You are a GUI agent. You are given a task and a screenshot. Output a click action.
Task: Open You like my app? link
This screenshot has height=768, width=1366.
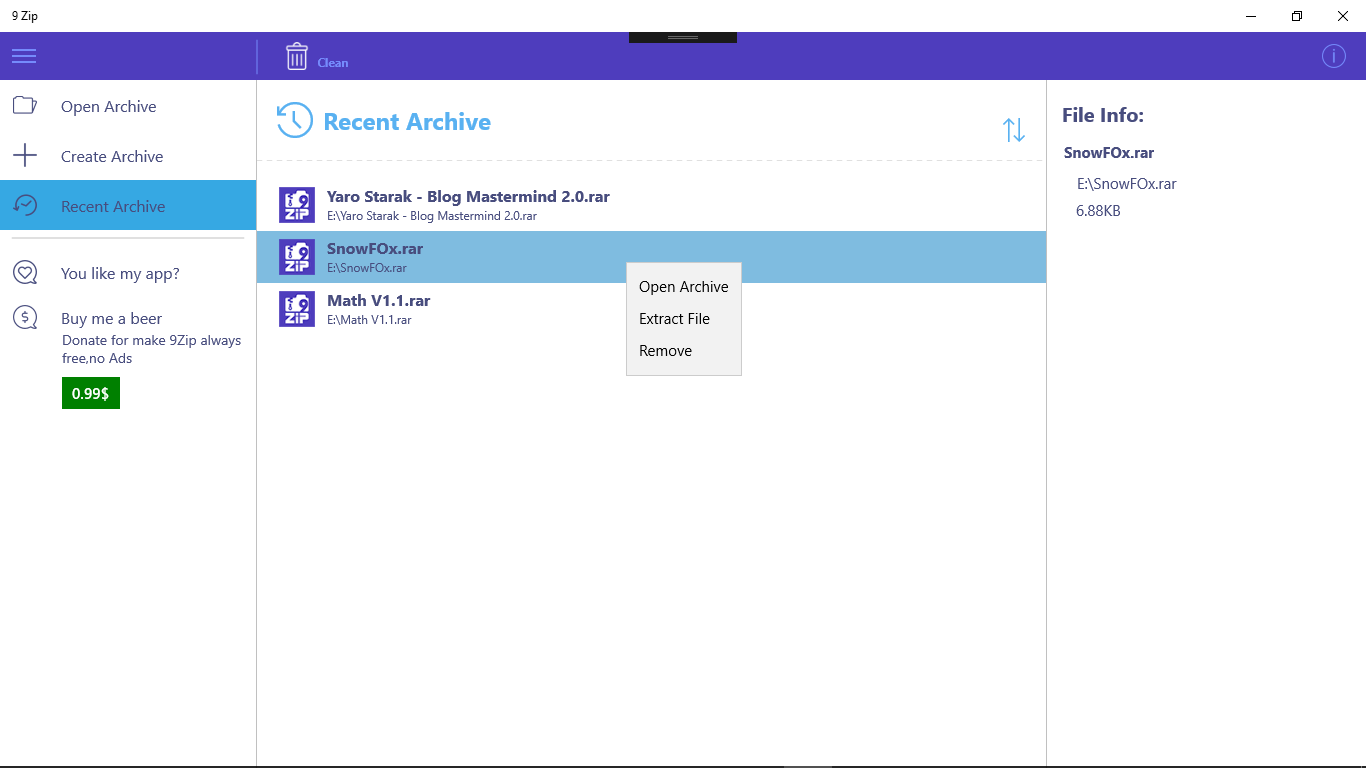coord(120,273)
